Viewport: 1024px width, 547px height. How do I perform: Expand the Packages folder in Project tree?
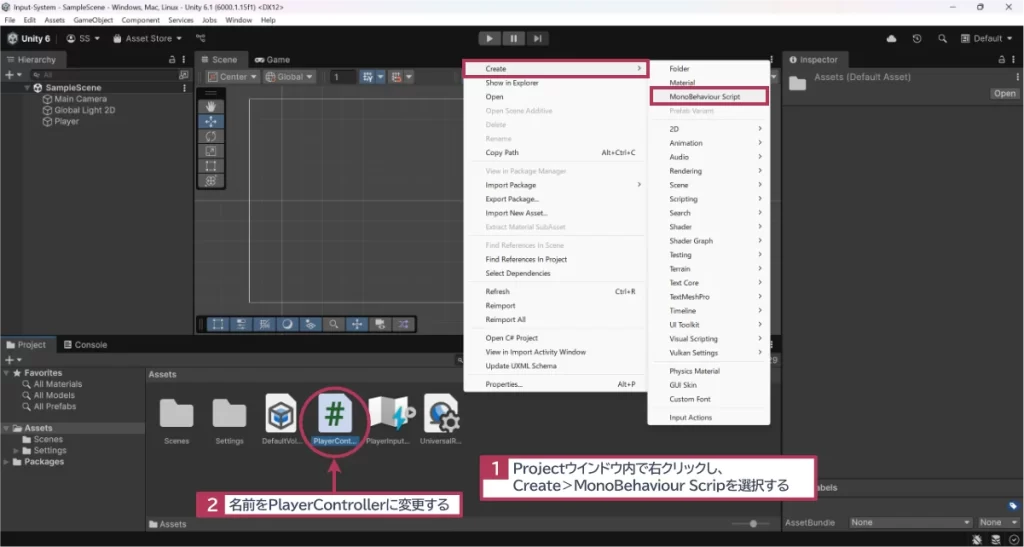(8, 462)
